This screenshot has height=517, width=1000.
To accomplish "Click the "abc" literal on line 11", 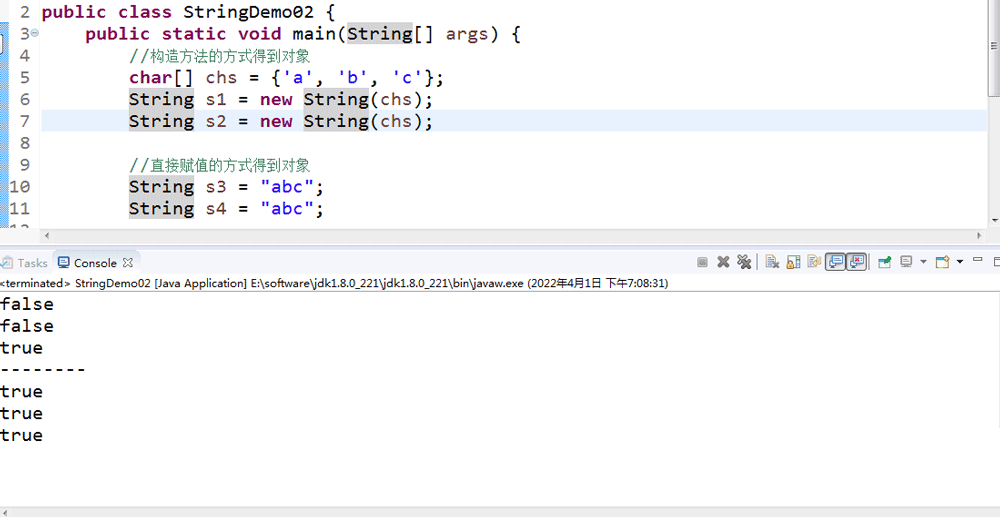I will tap(287, 208).
